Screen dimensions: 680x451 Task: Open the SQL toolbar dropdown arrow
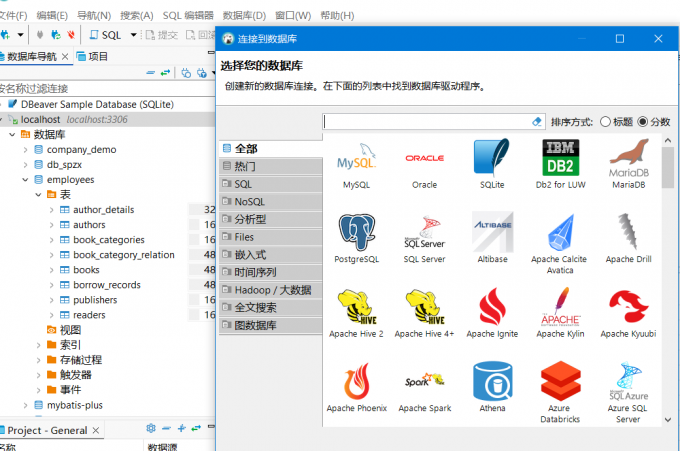(x=133, y=35)
